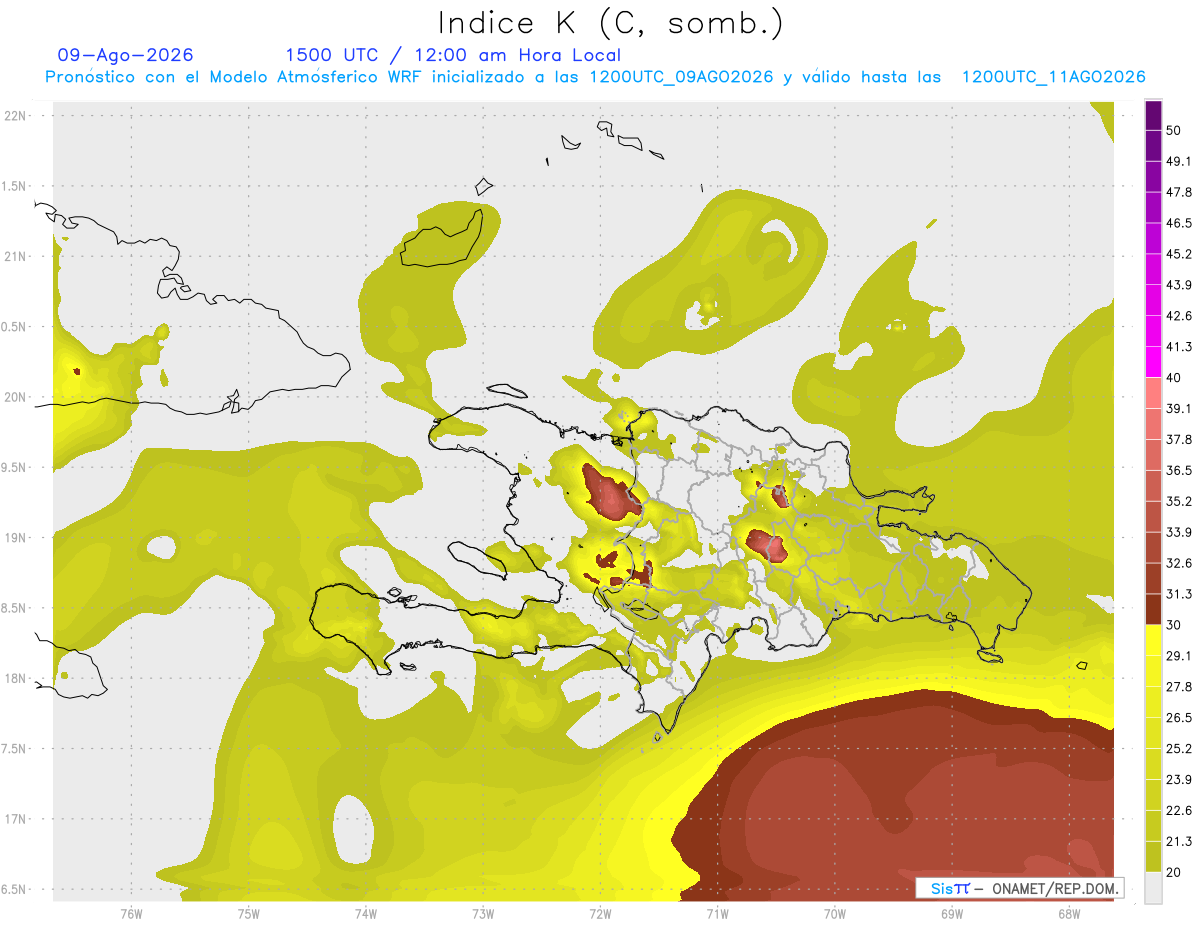The image size is (1200, 927).
Task: Click the longitude label "72W"
Action: [x=600, y=914]
